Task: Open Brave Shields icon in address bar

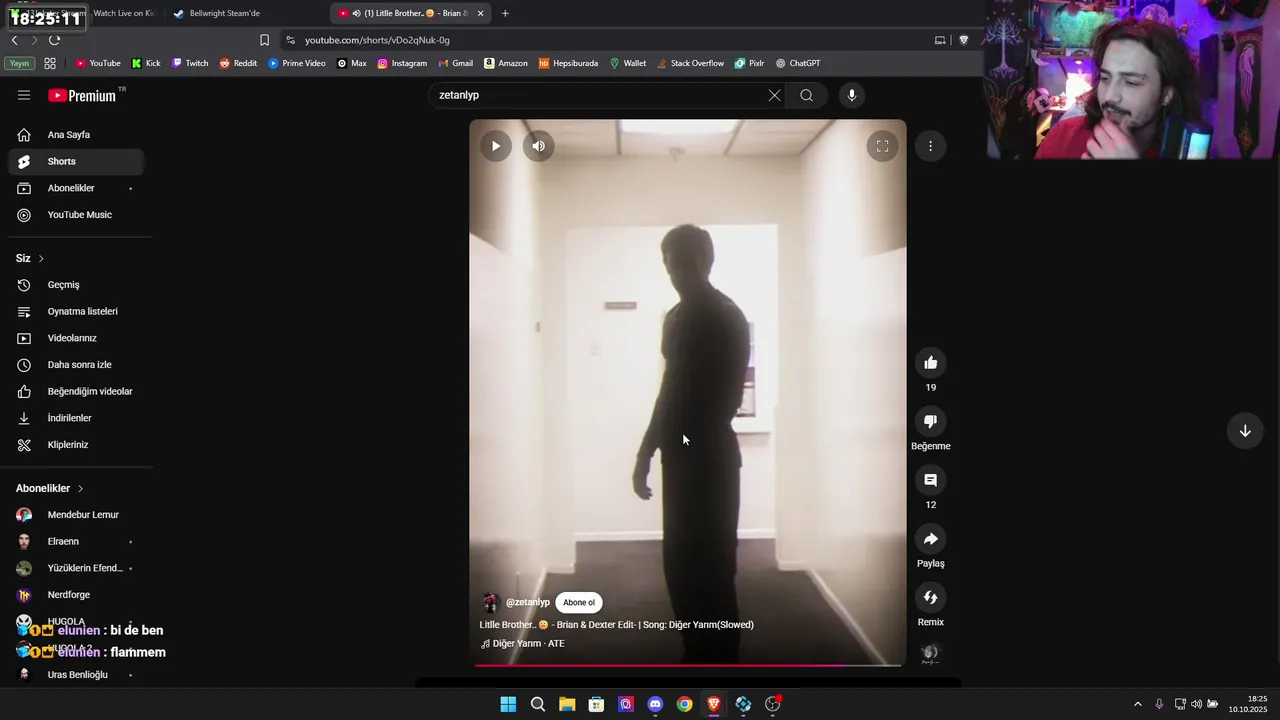Action: [x=964, y=40]
